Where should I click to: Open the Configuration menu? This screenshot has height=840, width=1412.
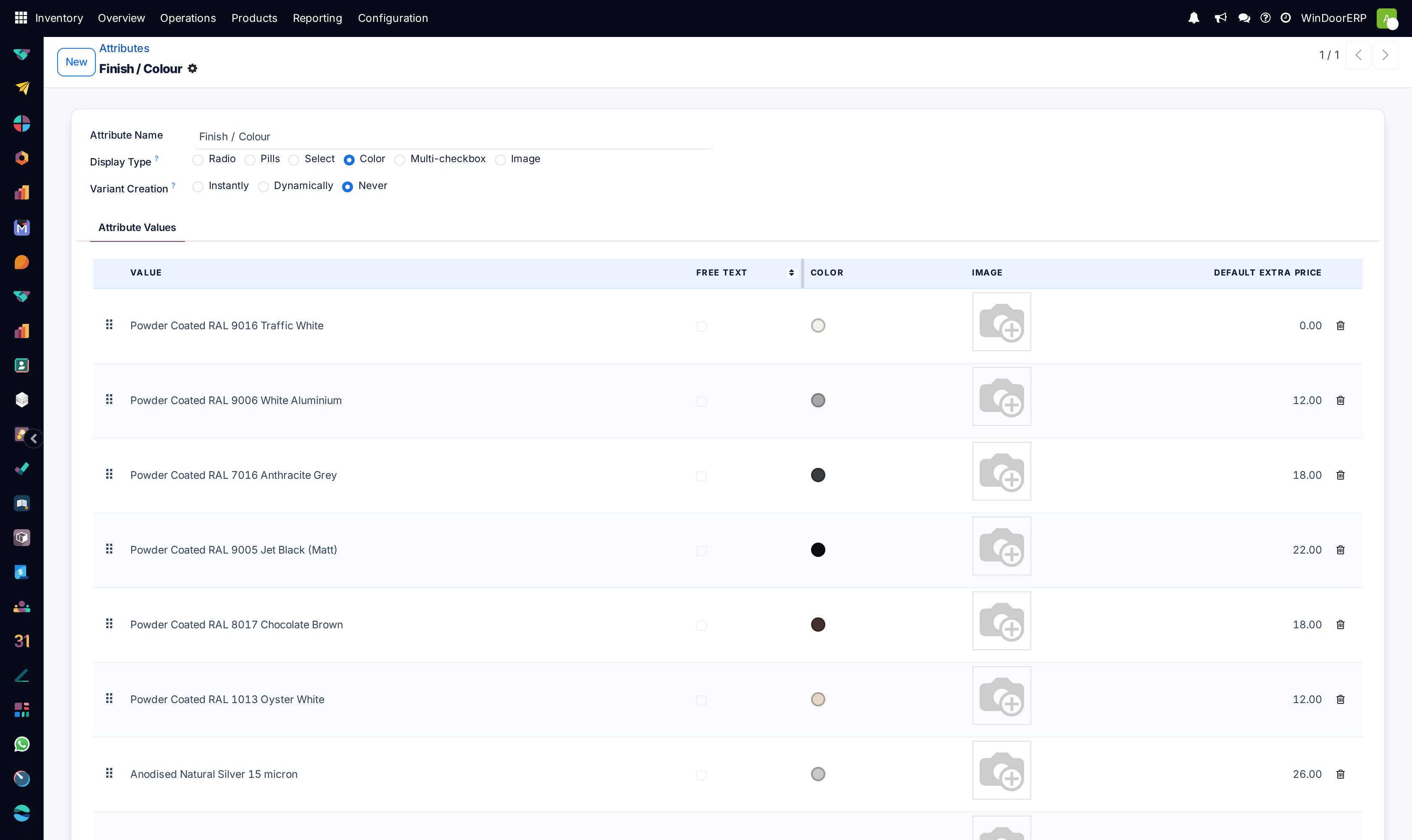pos(393,18)
